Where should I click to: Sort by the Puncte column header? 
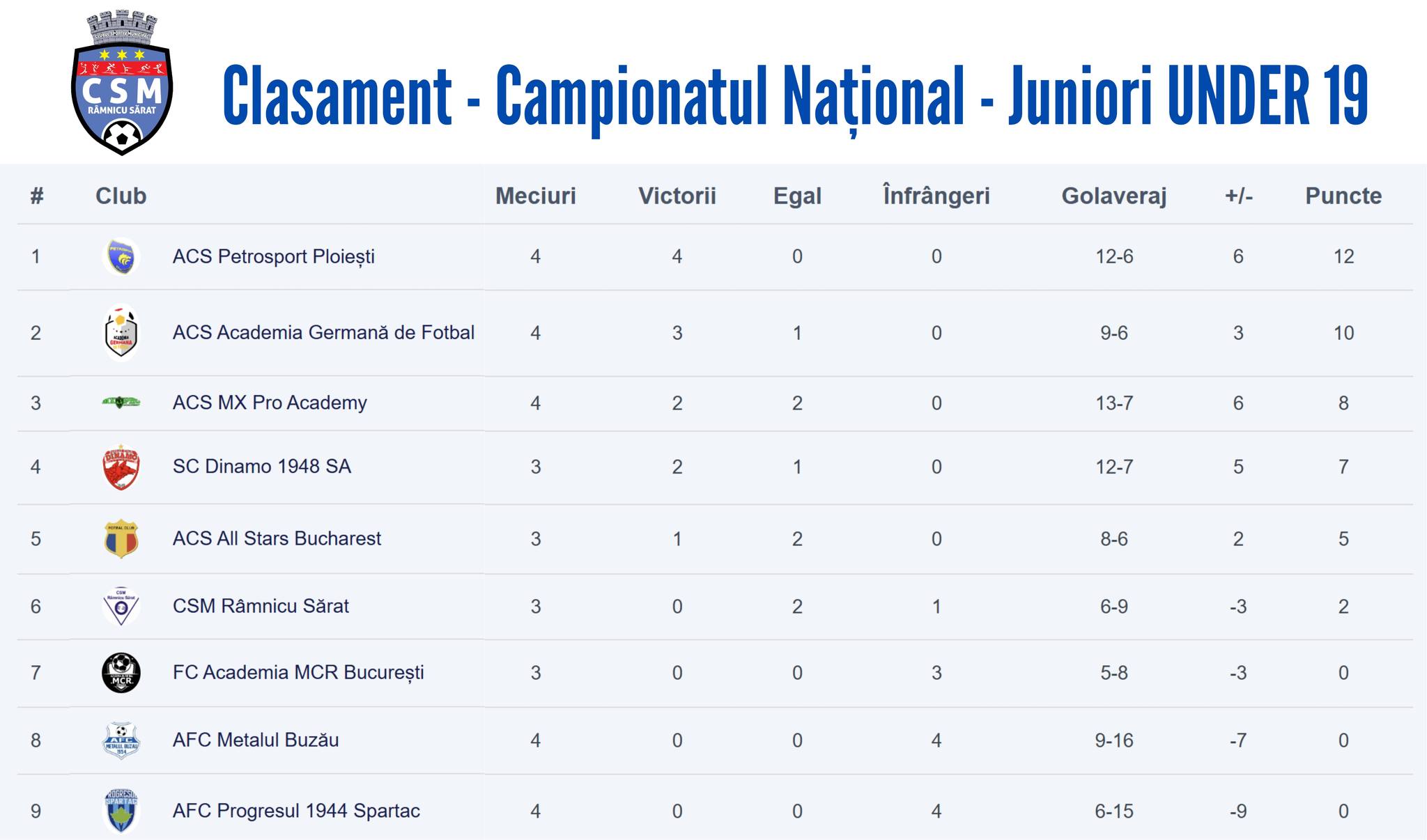pyautogui.click(x=1343, y=196)
